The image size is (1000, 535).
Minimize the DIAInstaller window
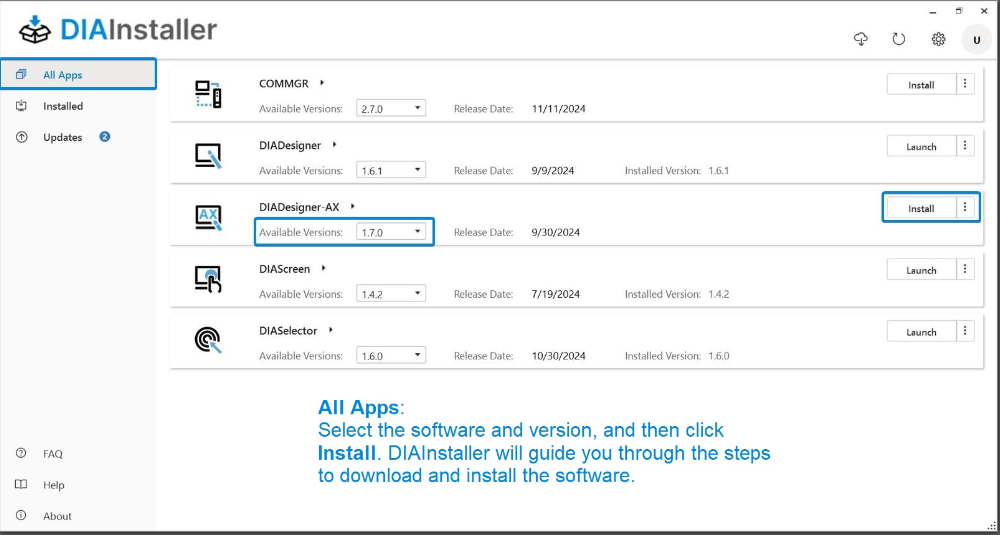pos(932,11)
